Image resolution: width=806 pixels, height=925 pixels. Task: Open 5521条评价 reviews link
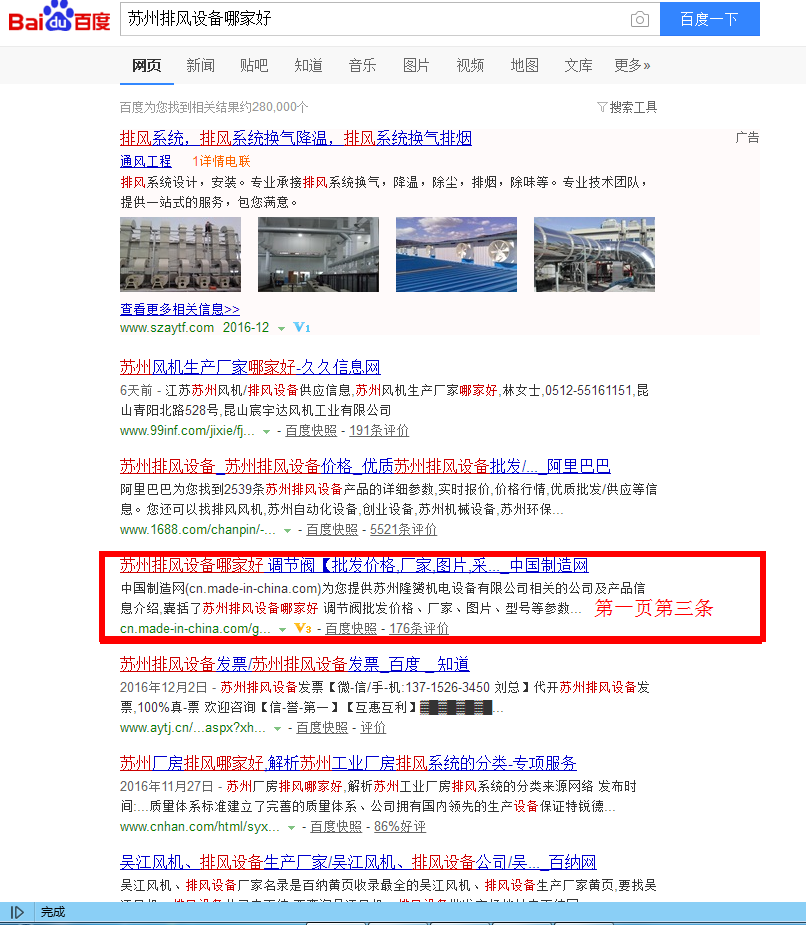(x=404, y=530)
